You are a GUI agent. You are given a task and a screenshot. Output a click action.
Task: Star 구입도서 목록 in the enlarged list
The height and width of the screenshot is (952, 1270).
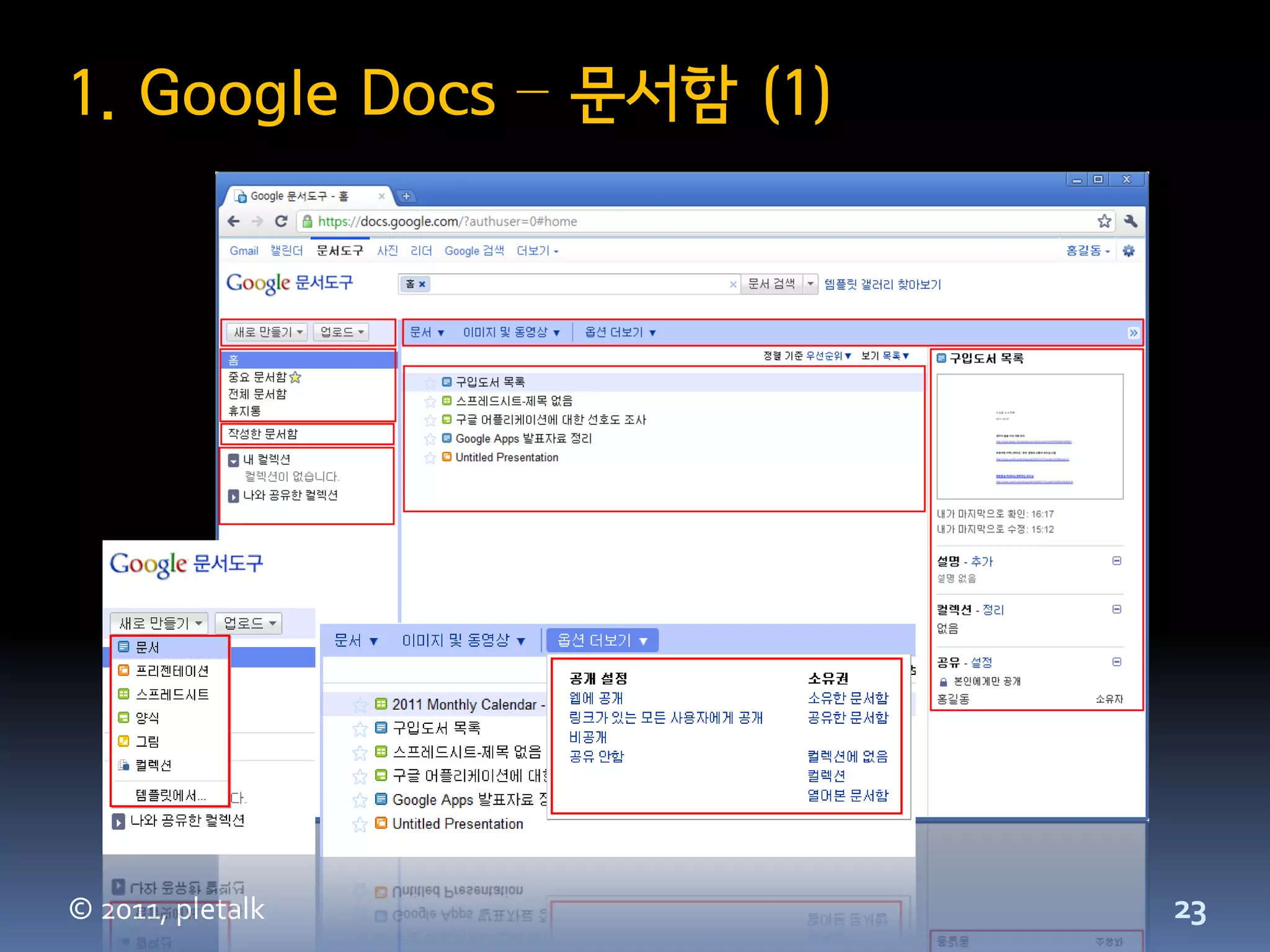[x=360, y=729]
